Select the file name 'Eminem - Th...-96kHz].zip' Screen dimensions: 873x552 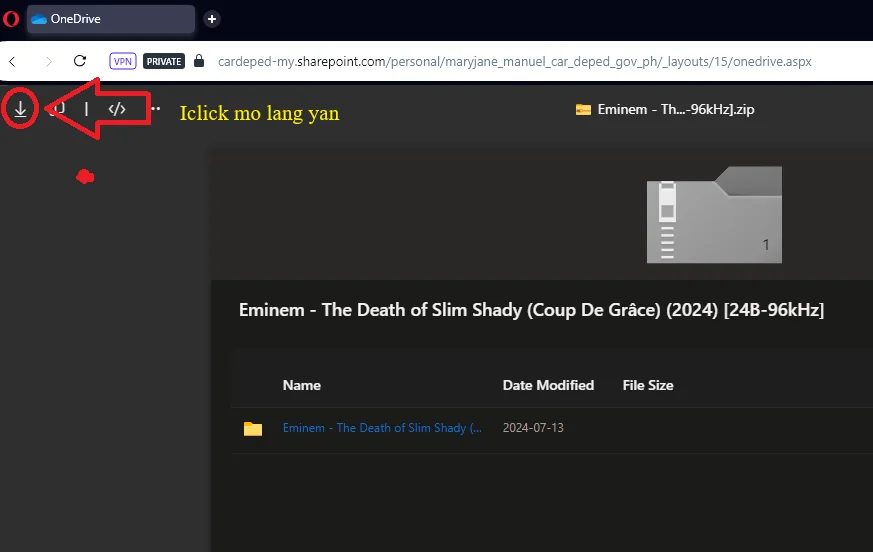pos(676,109)
